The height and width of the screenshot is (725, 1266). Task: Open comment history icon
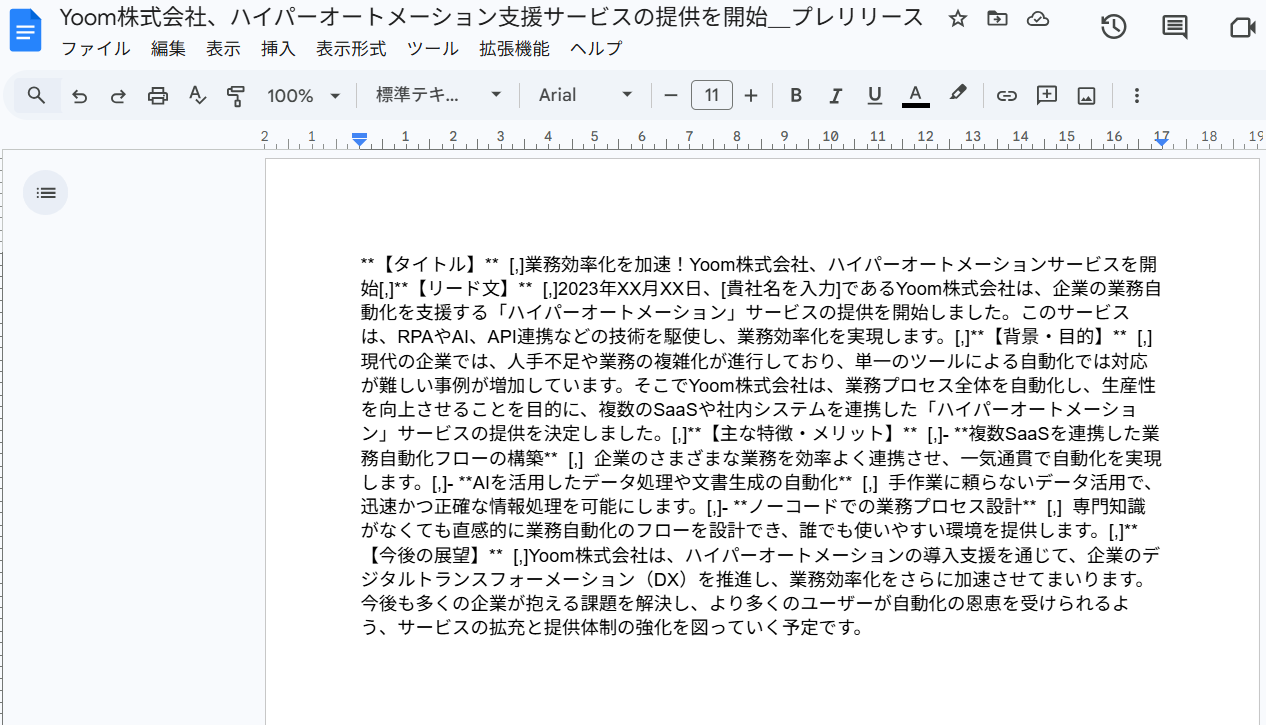(1174, 27)
